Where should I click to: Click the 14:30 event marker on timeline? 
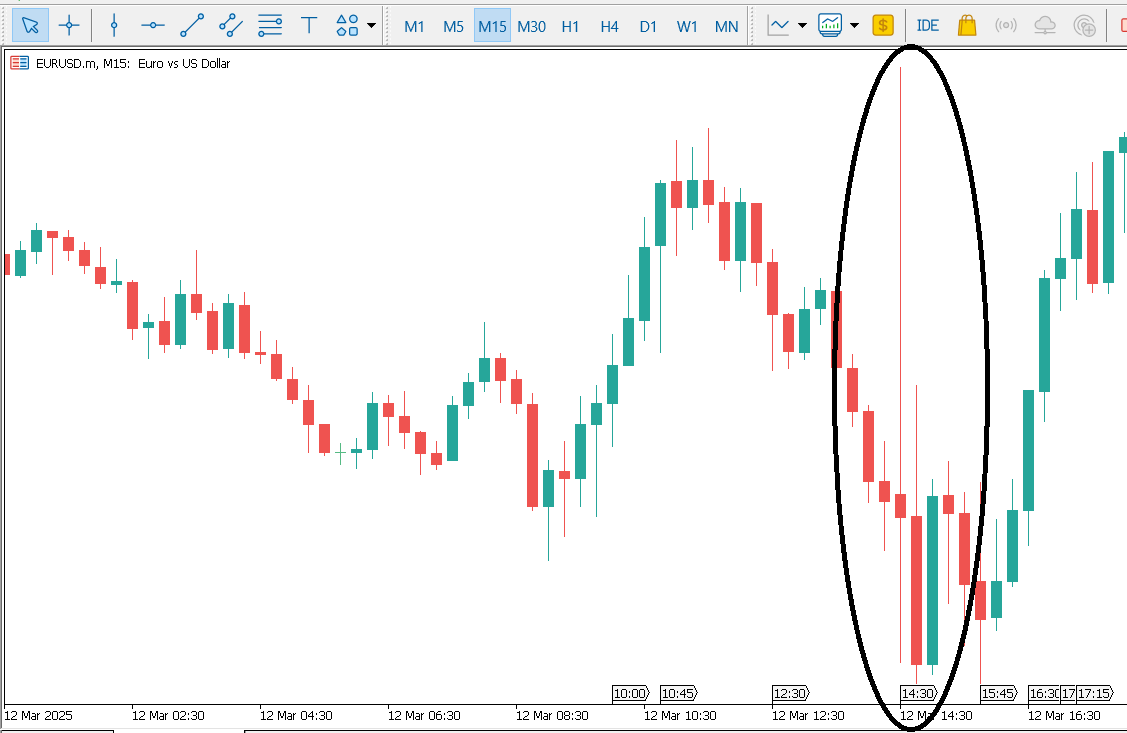(918, 693)
